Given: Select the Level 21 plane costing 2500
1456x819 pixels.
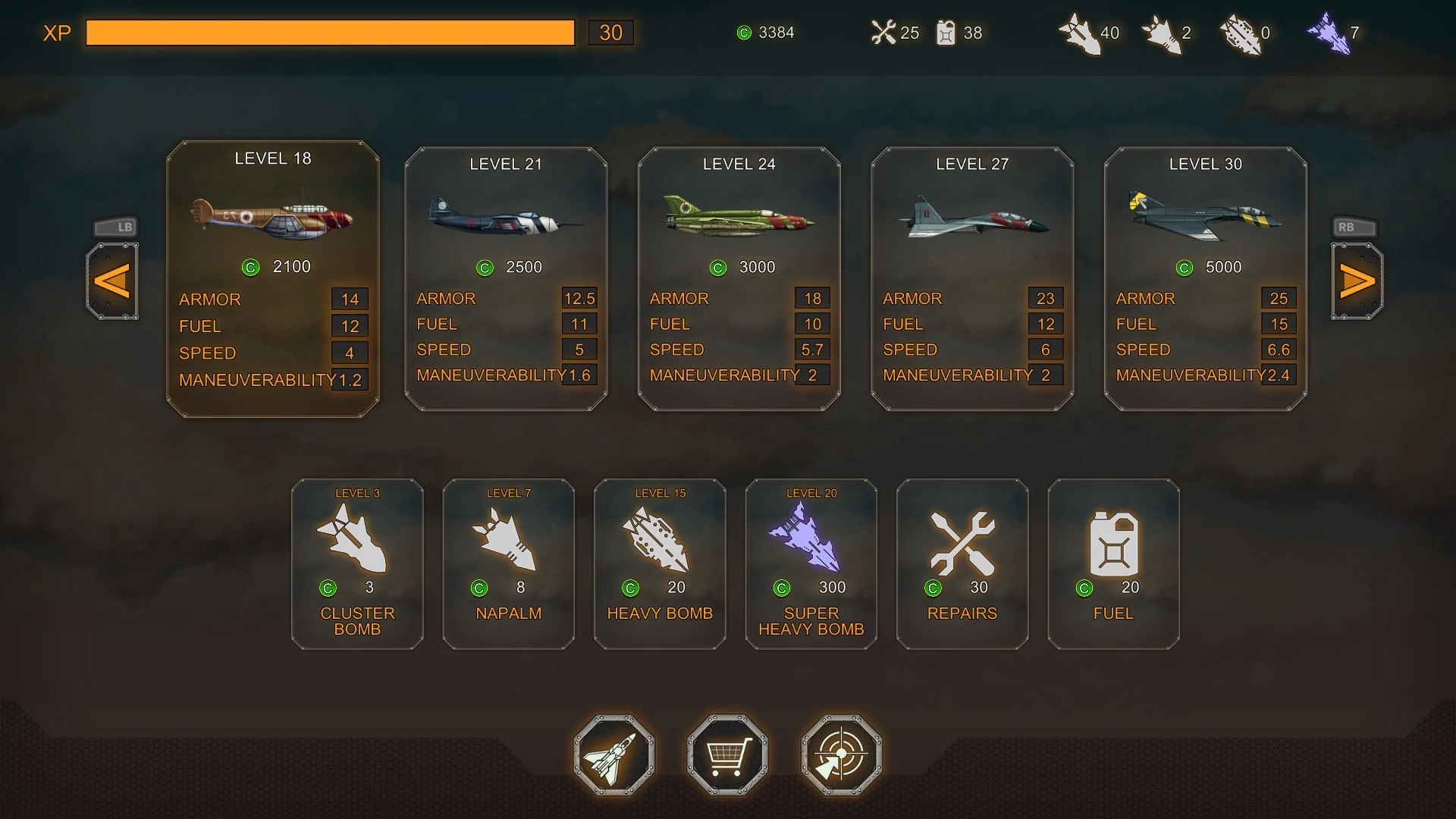Looking at the screenshot, I should pyautogui.click(x=506, y=279).
